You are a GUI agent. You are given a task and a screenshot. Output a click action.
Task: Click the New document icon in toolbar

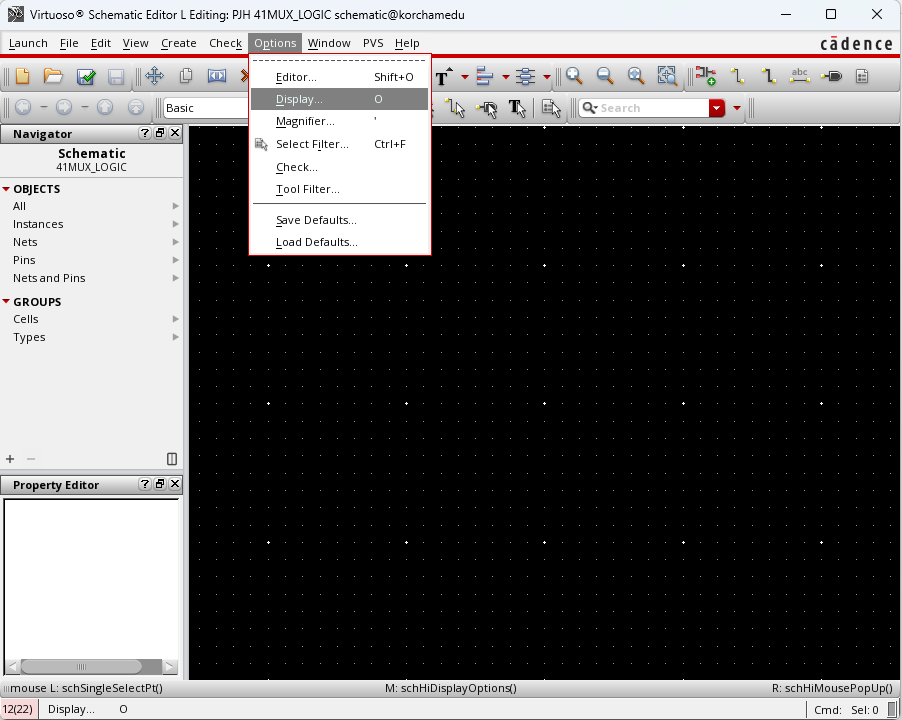tap(22, 76)
